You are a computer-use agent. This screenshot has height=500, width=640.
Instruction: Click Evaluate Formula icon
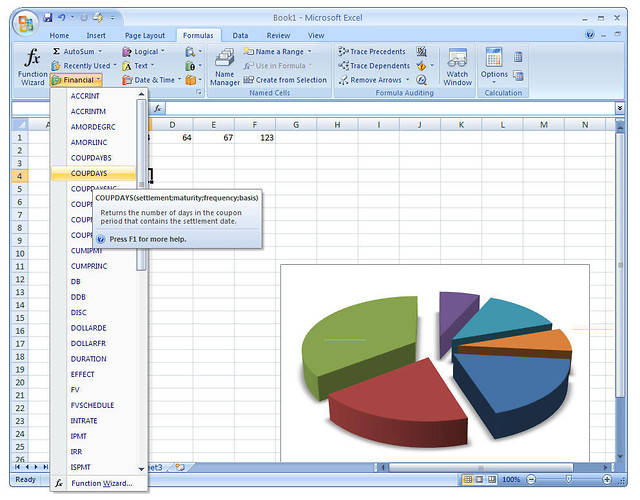tap(422, 80)
